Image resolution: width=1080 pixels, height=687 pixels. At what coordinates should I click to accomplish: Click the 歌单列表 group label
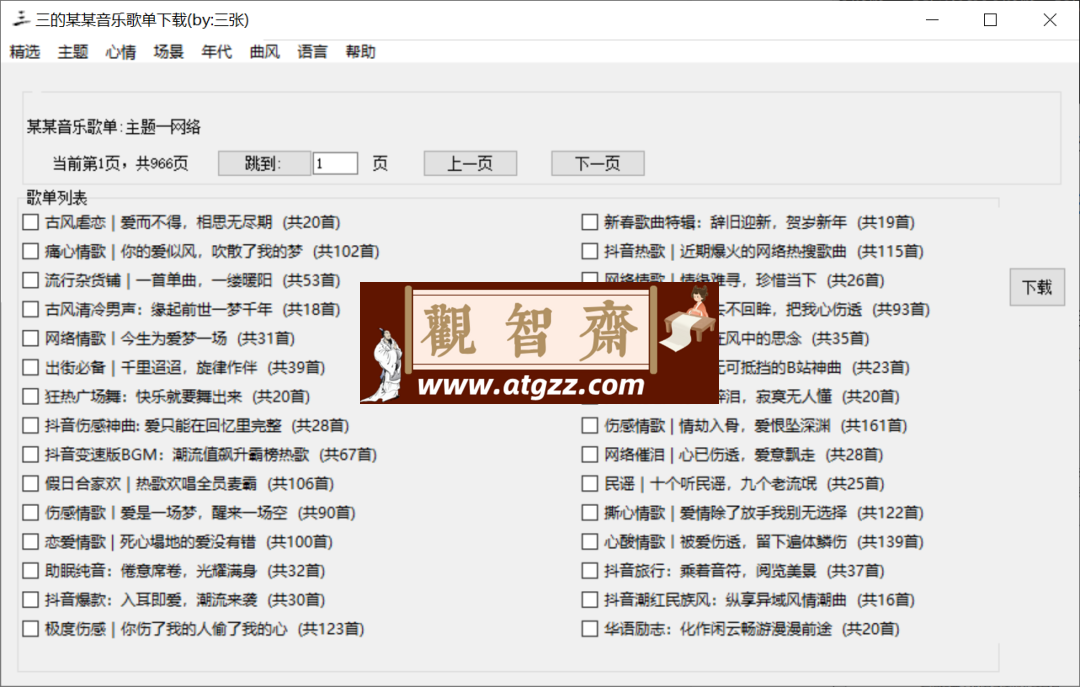[56, 198]
